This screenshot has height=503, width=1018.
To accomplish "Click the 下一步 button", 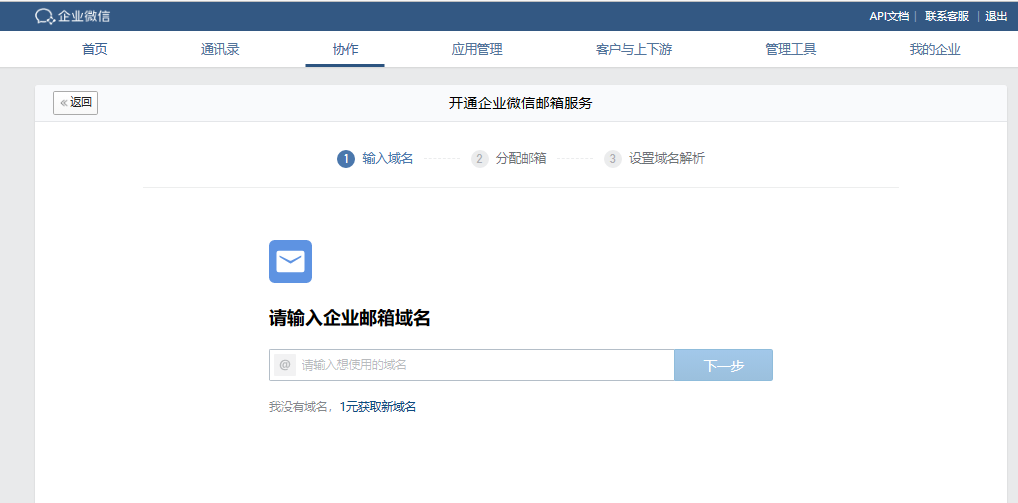I will click(x=723, y=365).
